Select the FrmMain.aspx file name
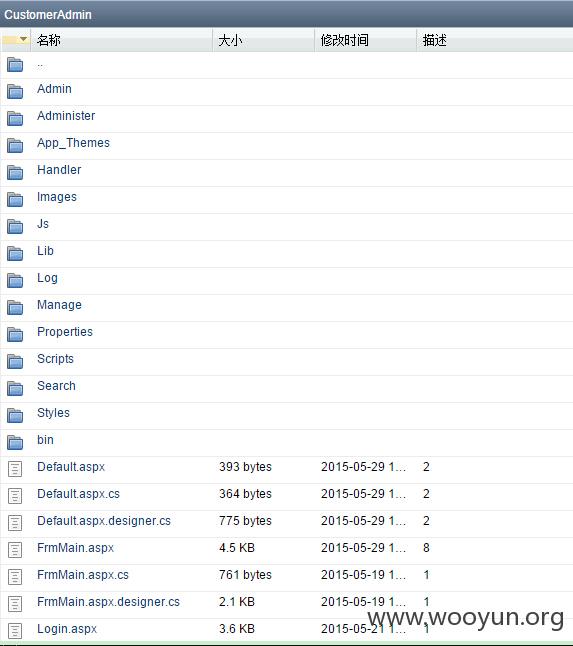 coord(75,548)
